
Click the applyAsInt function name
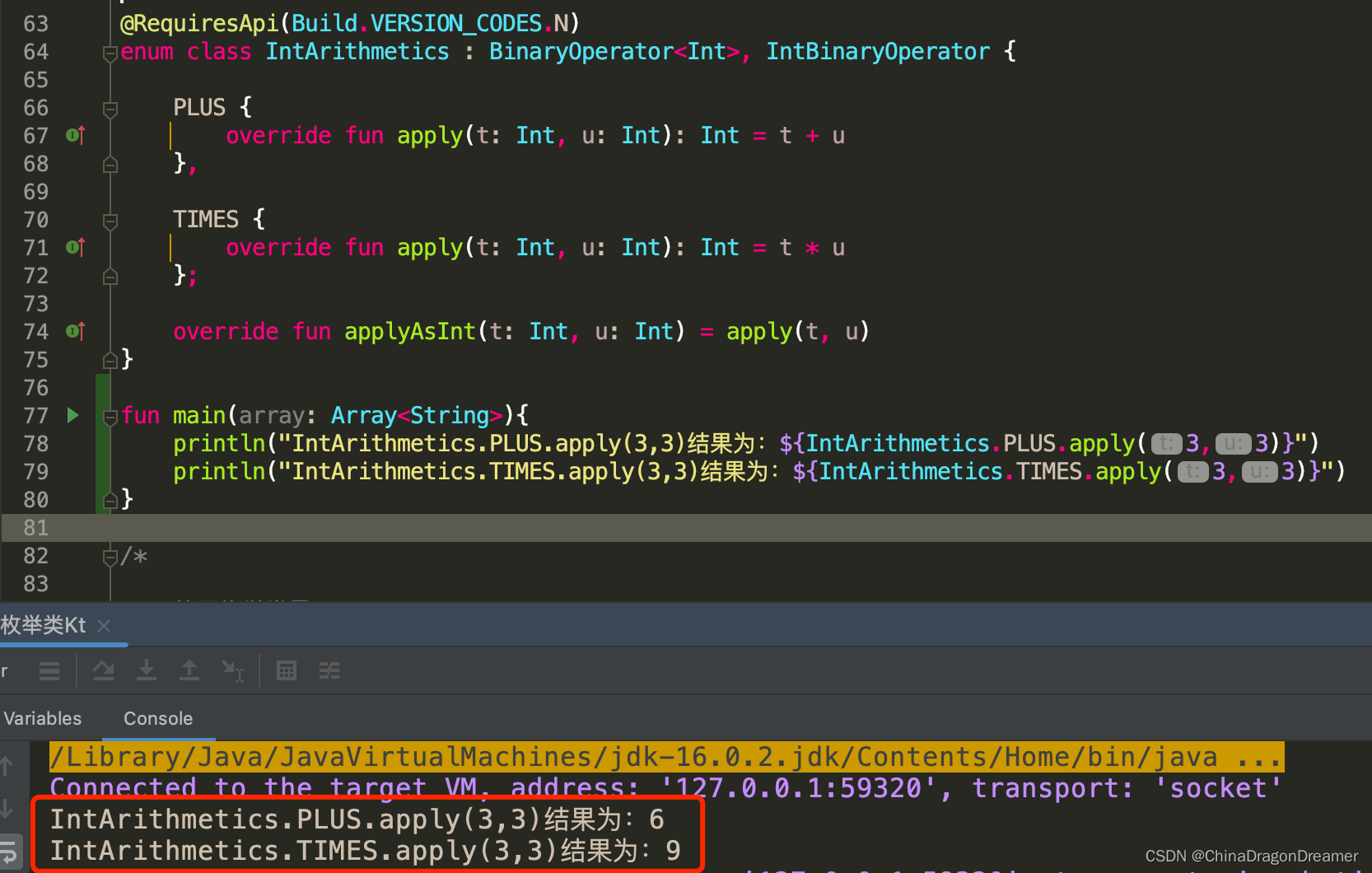[x=410, y=331]
